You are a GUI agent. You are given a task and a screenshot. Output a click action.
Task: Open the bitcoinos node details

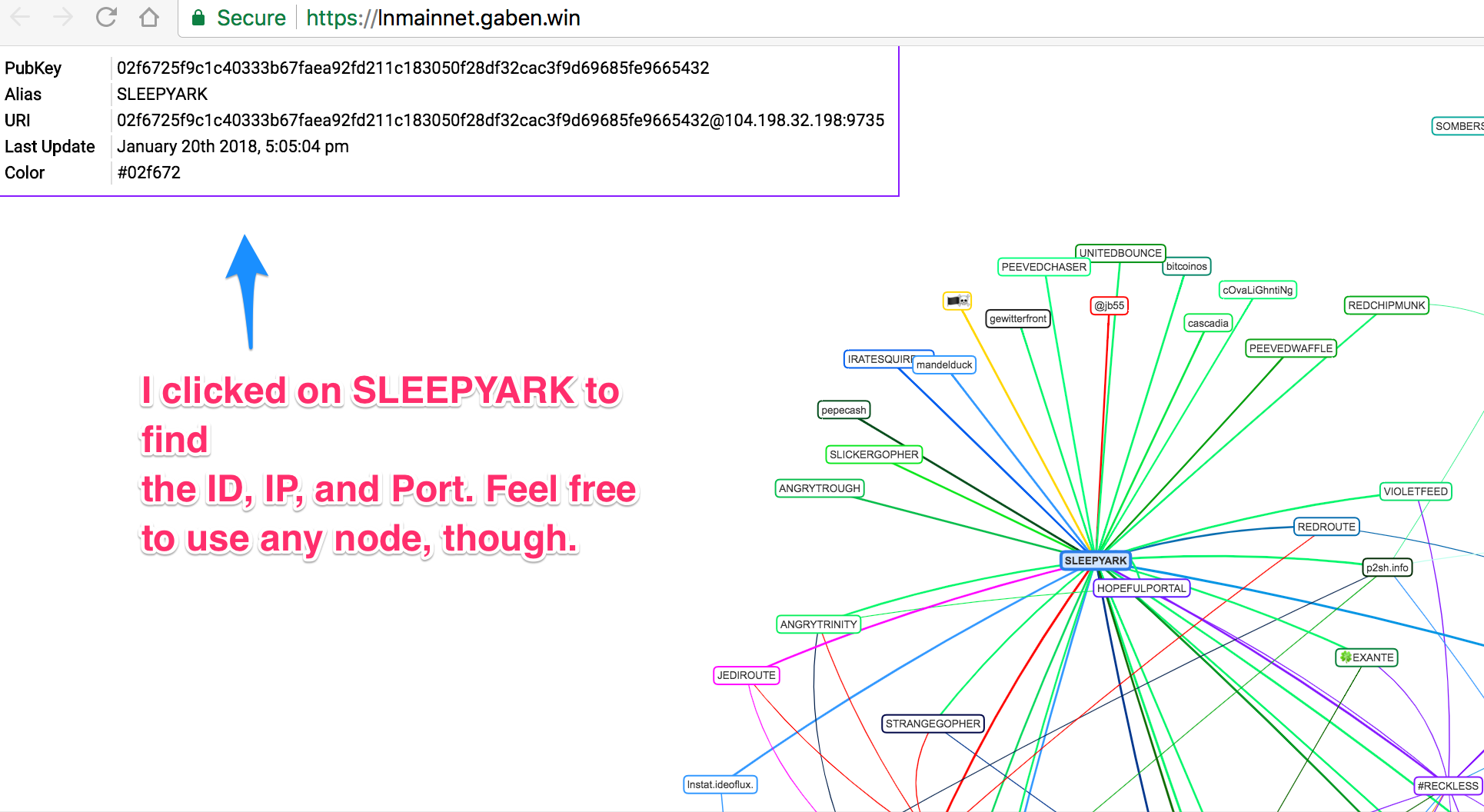point(1186,266)
